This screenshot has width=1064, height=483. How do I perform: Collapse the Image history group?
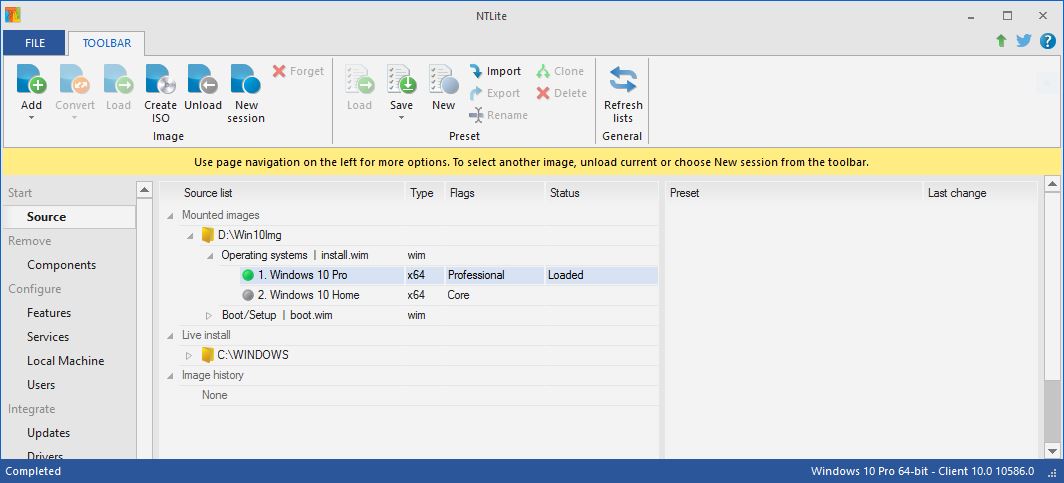[170, 376]
